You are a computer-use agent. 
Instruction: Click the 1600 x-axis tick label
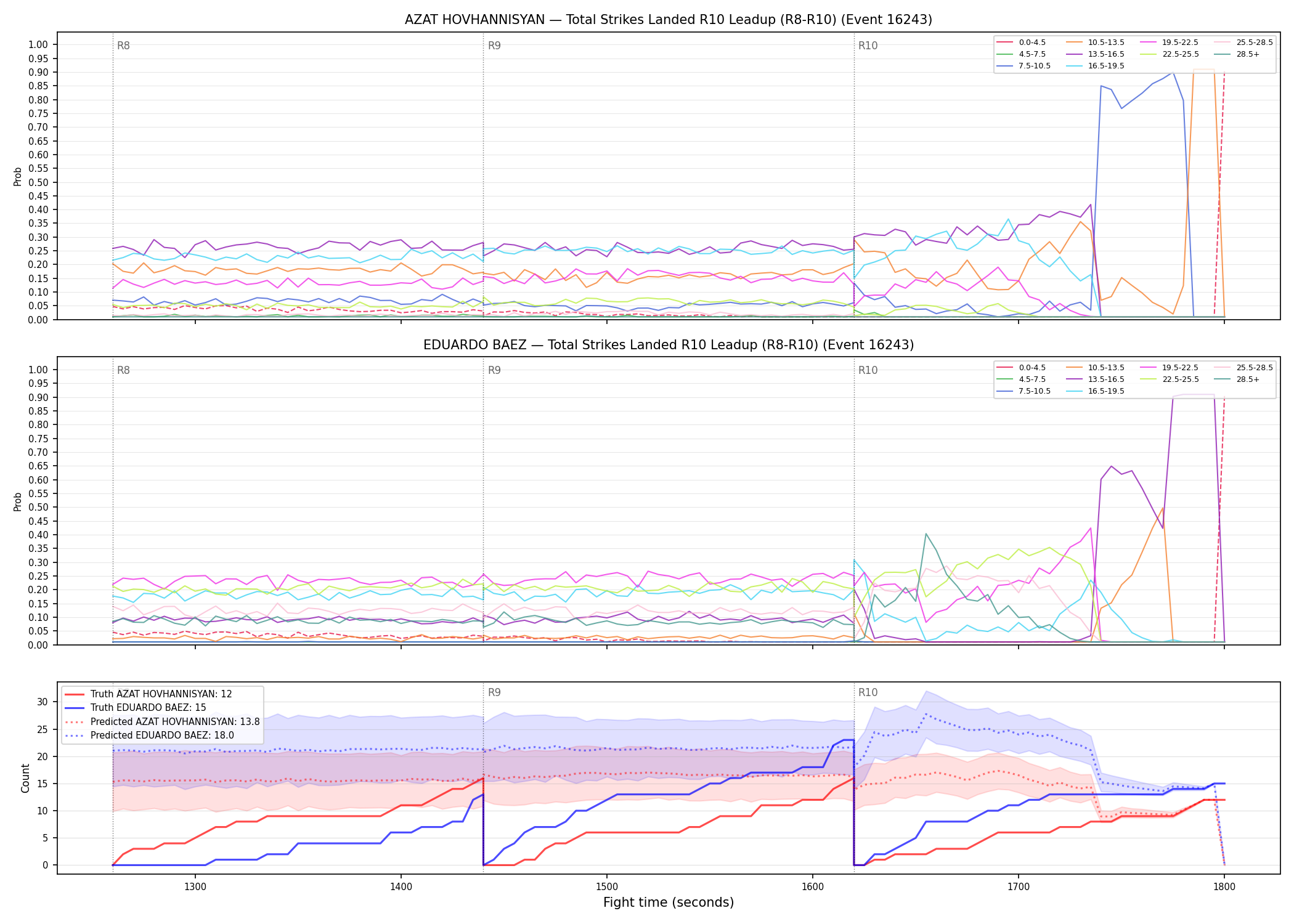(813, 886)
